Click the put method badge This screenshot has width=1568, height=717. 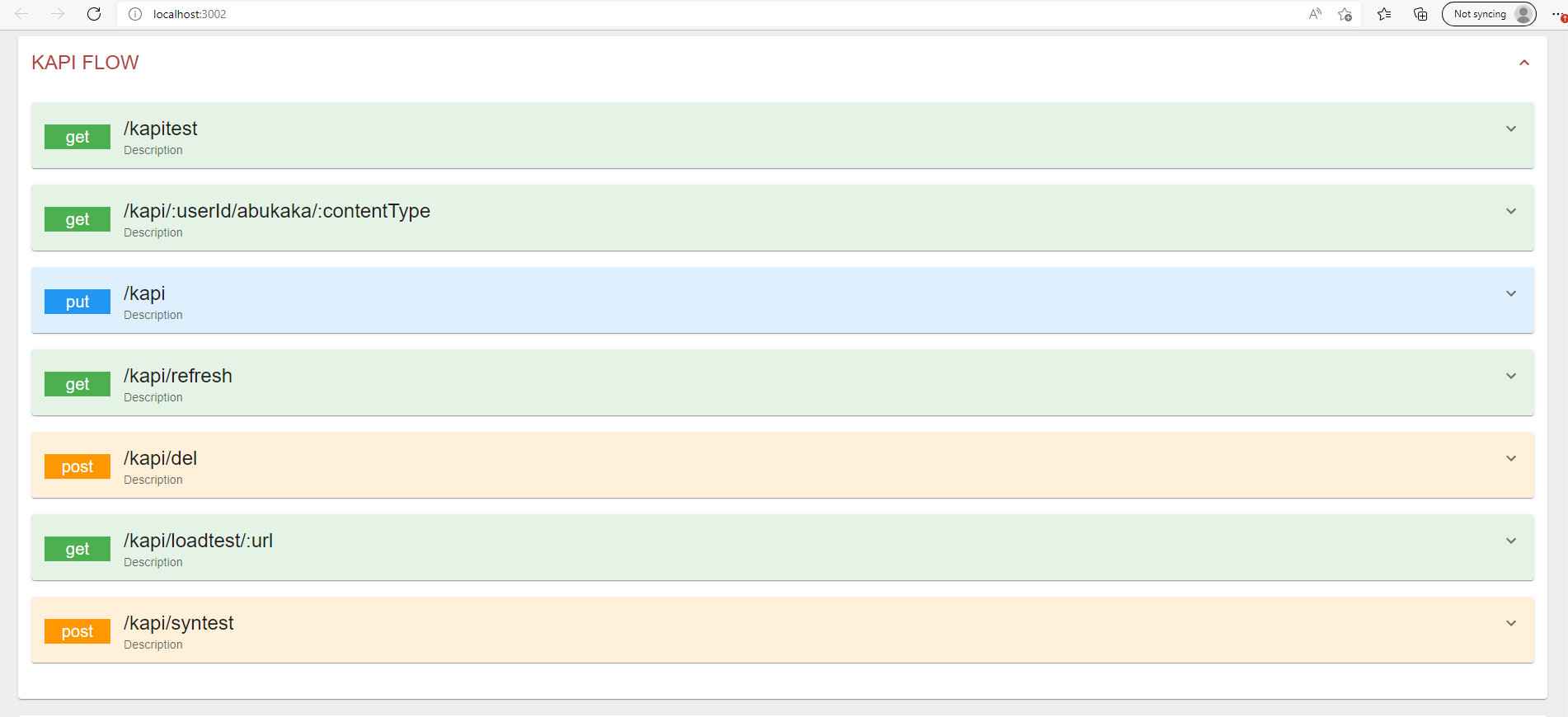click(77, 302)
